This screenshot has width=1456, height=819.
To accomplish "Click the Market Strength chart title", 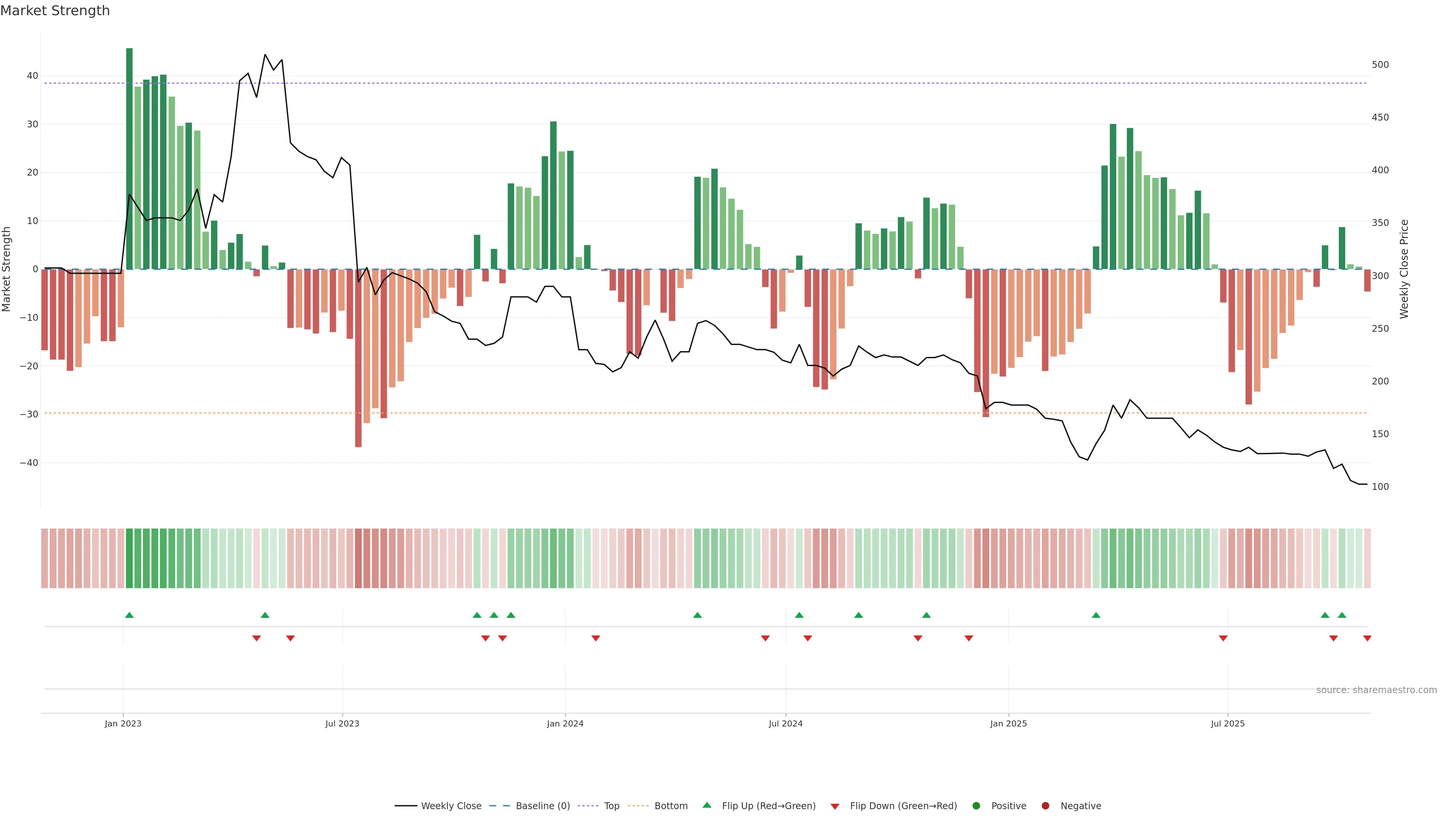I will 55,11.
